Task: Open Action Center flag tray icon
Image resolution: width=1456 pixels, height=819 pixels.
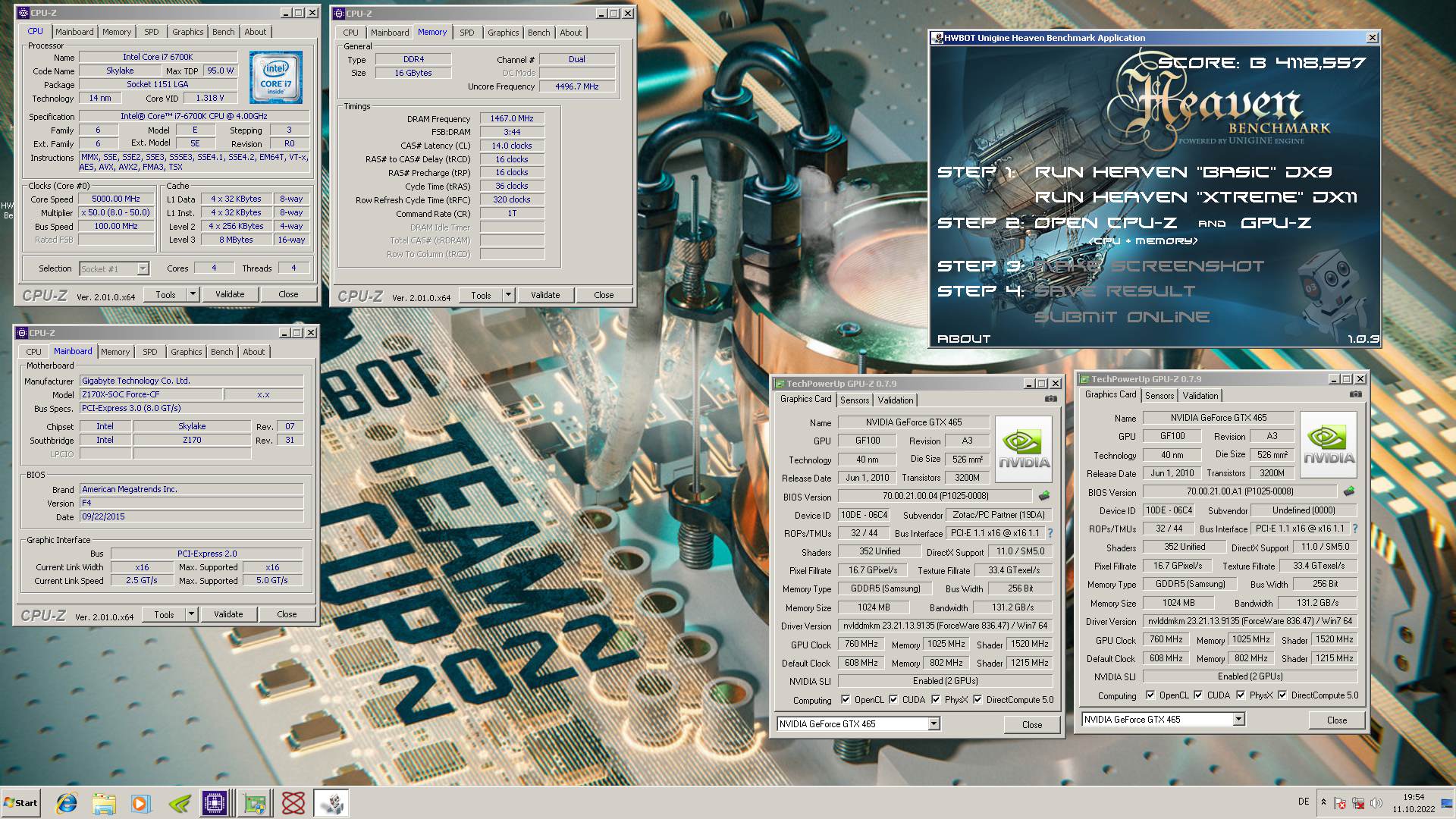Action: coord(1340,803)
